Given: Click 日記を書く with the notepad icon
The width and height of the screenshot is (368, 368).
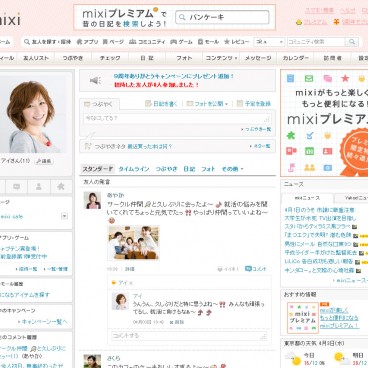Looking at the screenshot, I should pyautogui.click(x=161, y=104).
